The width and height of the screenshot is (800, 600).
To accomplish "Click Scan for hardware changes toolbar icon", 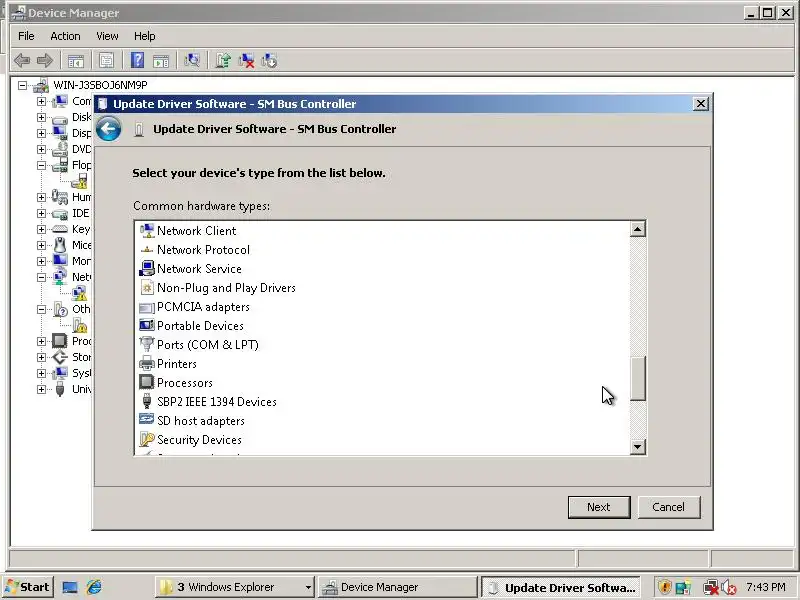I will [192, 61].
